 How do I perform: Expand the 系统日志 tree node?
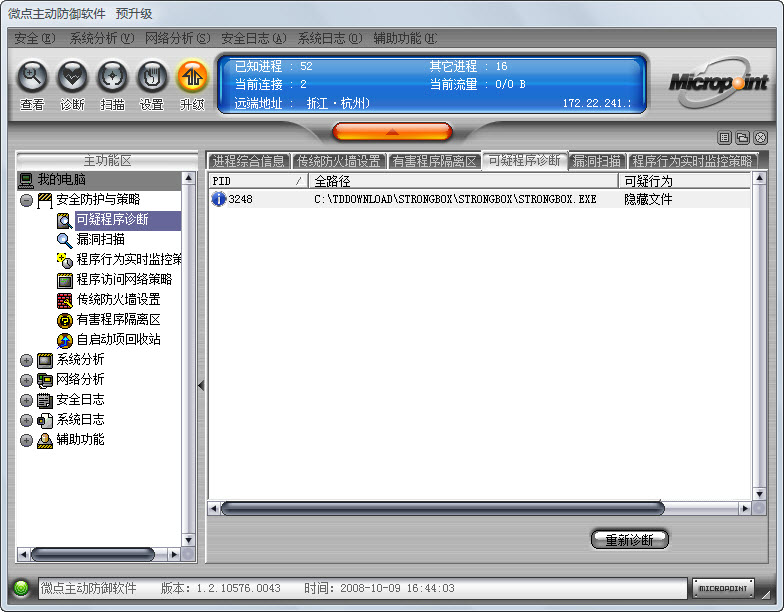(x=26, y=420)
